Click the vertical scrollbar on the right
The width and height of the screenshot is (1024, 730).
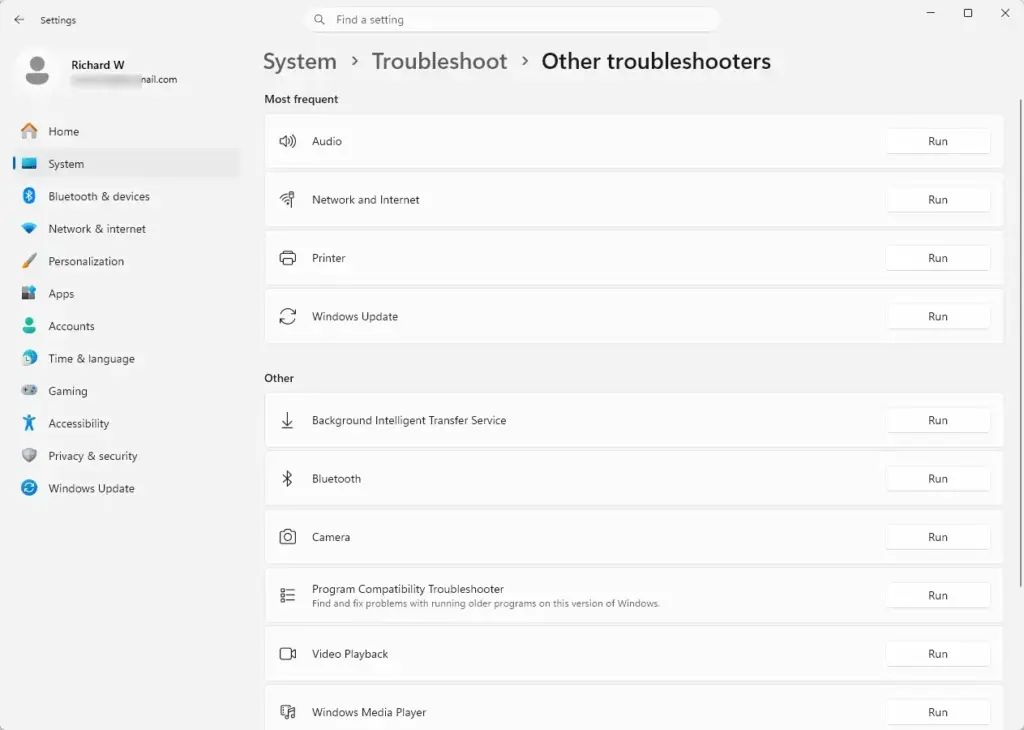coord(1021,343)
